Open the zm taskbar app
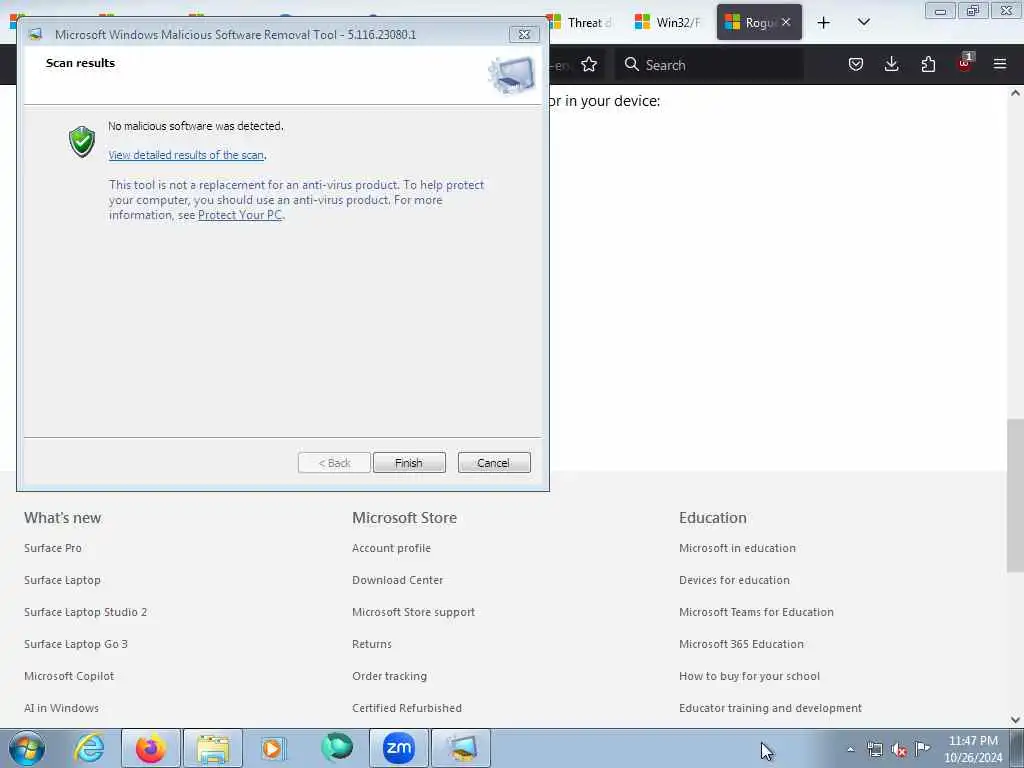 pyautogui.click(x=398, y=748)
